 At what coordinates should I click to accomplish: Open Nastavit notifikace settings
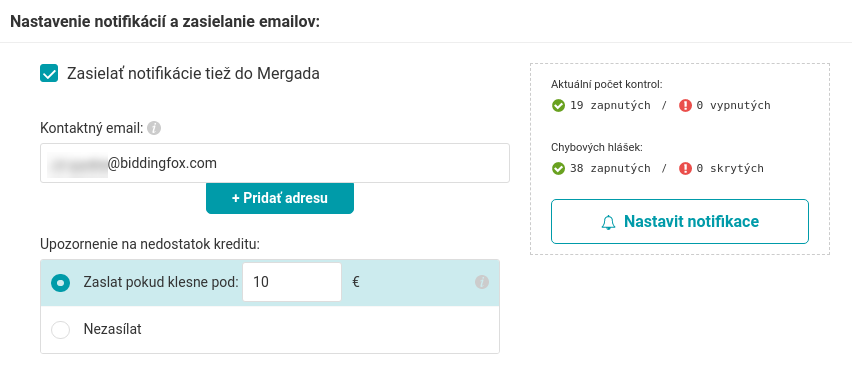click(680, 221)
